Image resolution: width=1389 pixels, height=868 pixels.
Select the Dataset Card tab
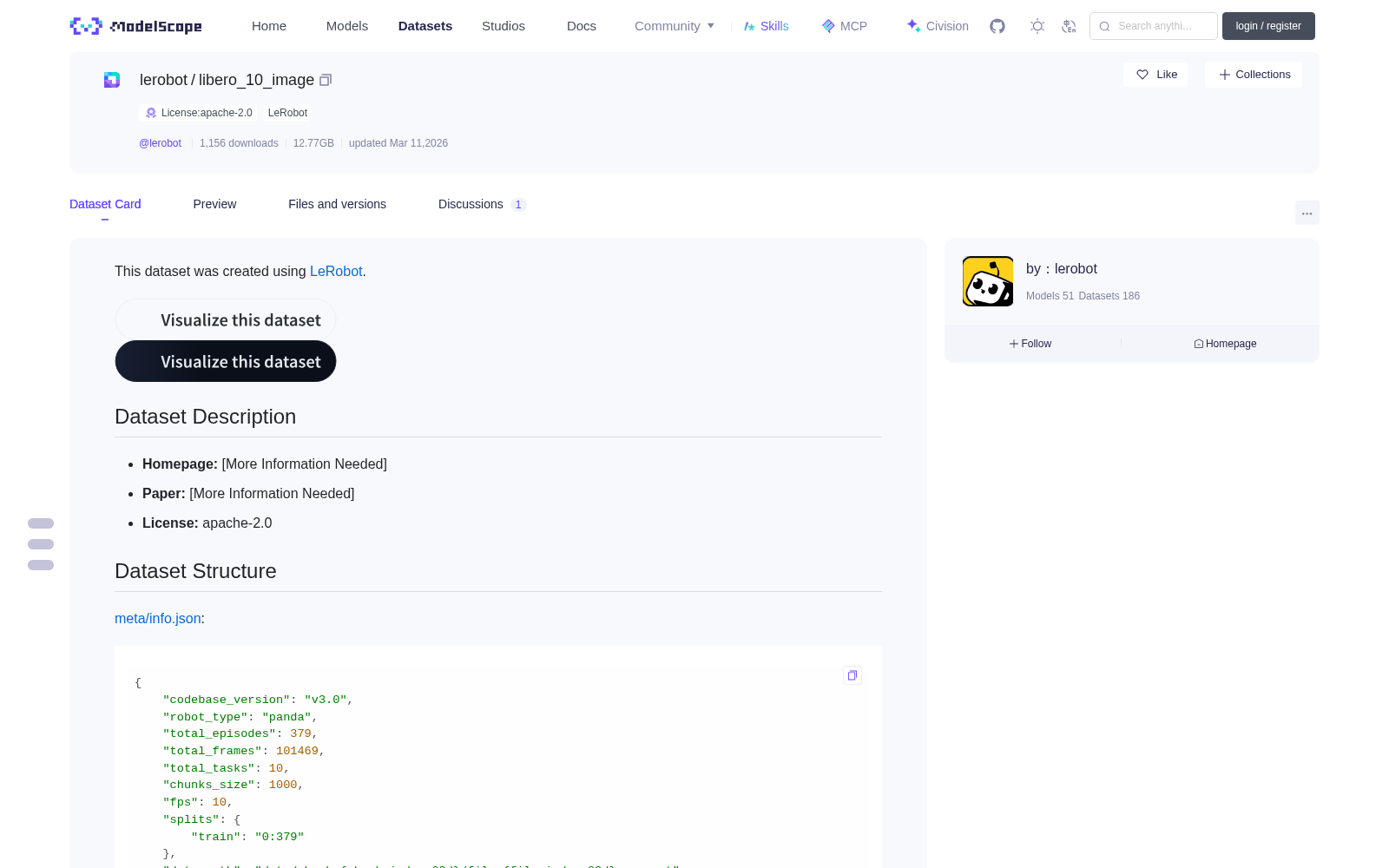[105, 204]
